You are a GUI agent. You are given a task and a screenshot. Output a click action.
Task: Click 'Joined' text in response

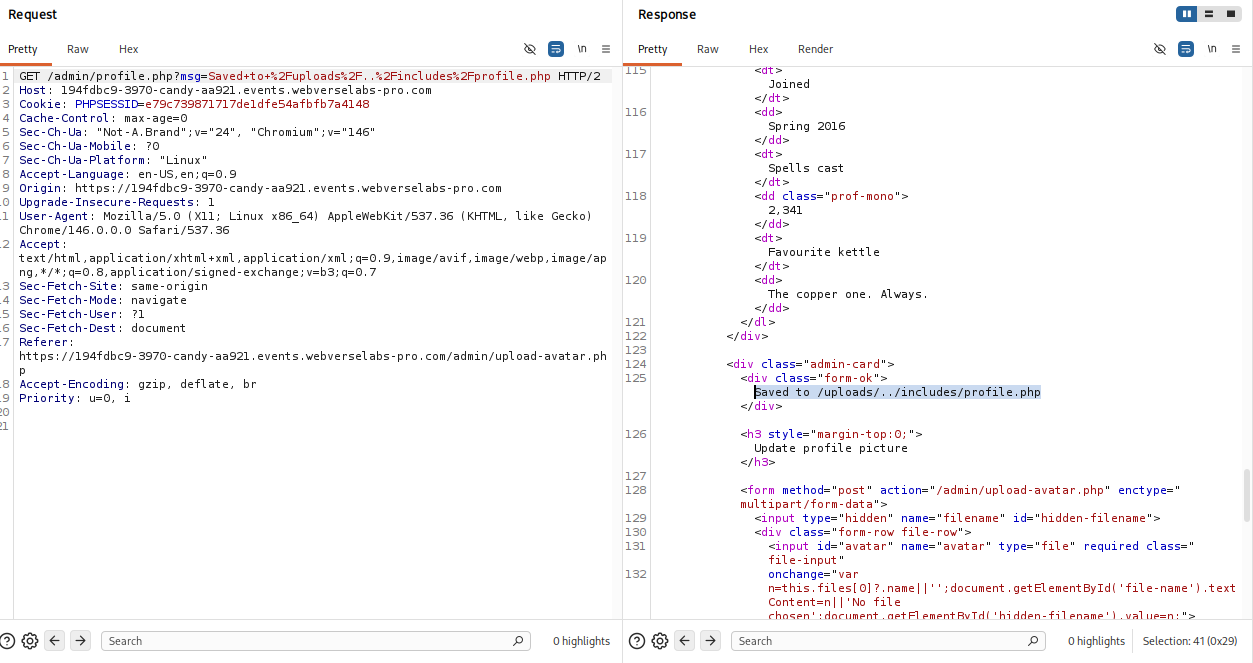[789, 84]
